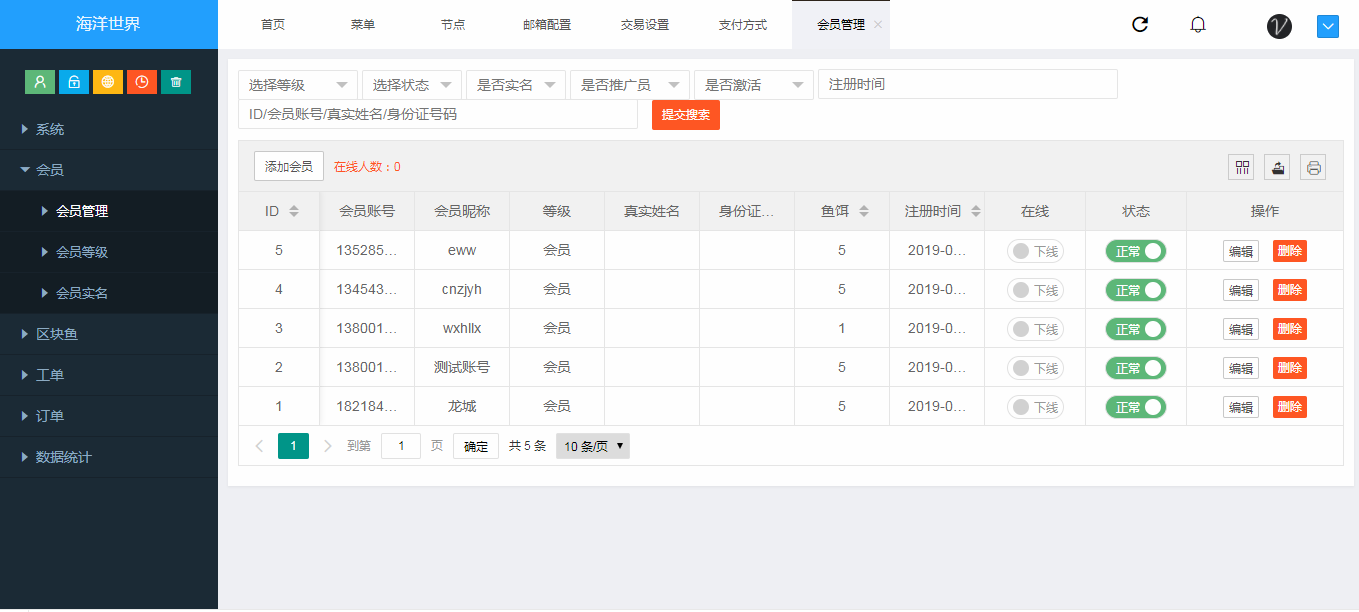Open notifications bell icon

pyautogui.click(x=1198, y=25)
